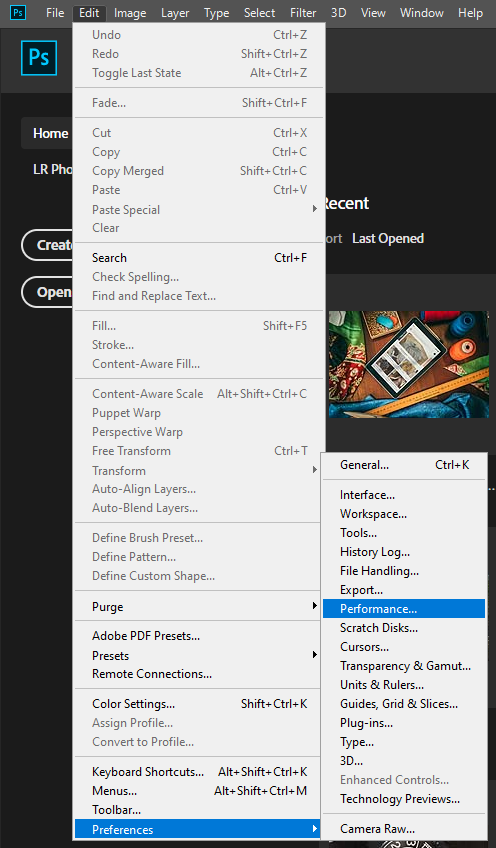The height and width of the screenshot is (848, 496).
Task: Open the Help menu
Action: coord(470,12)
